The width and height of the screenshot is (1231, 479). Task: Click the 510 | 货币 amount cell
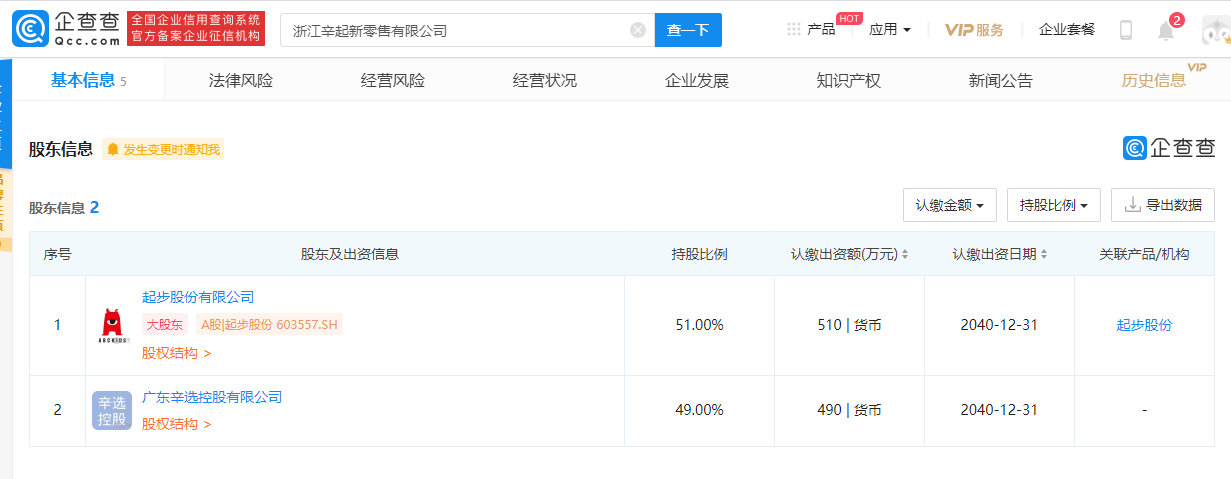pyautogui.click(x=849, y=325)
